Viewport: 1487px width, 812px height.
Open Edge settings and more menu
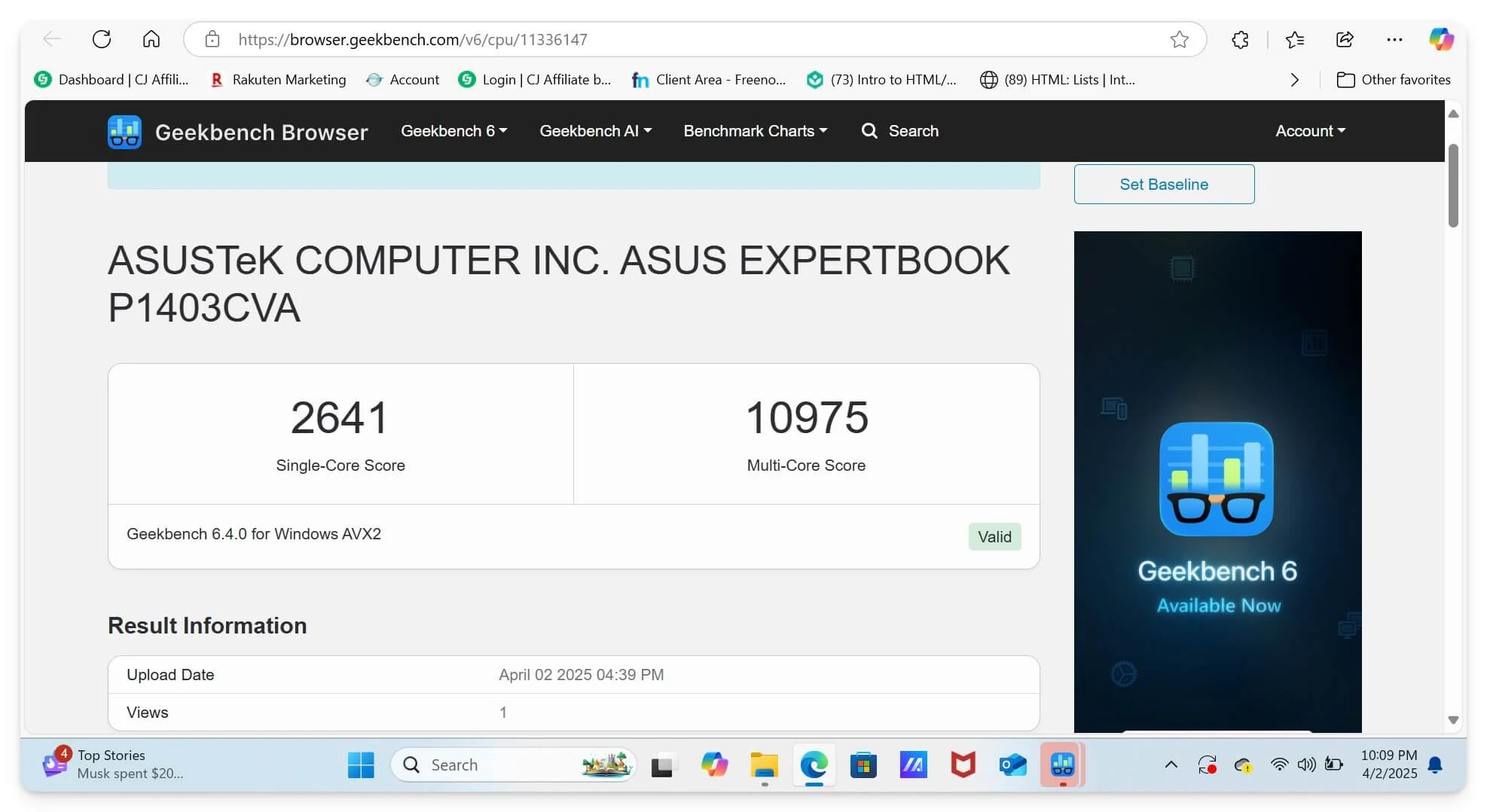tap(1394, 39)
